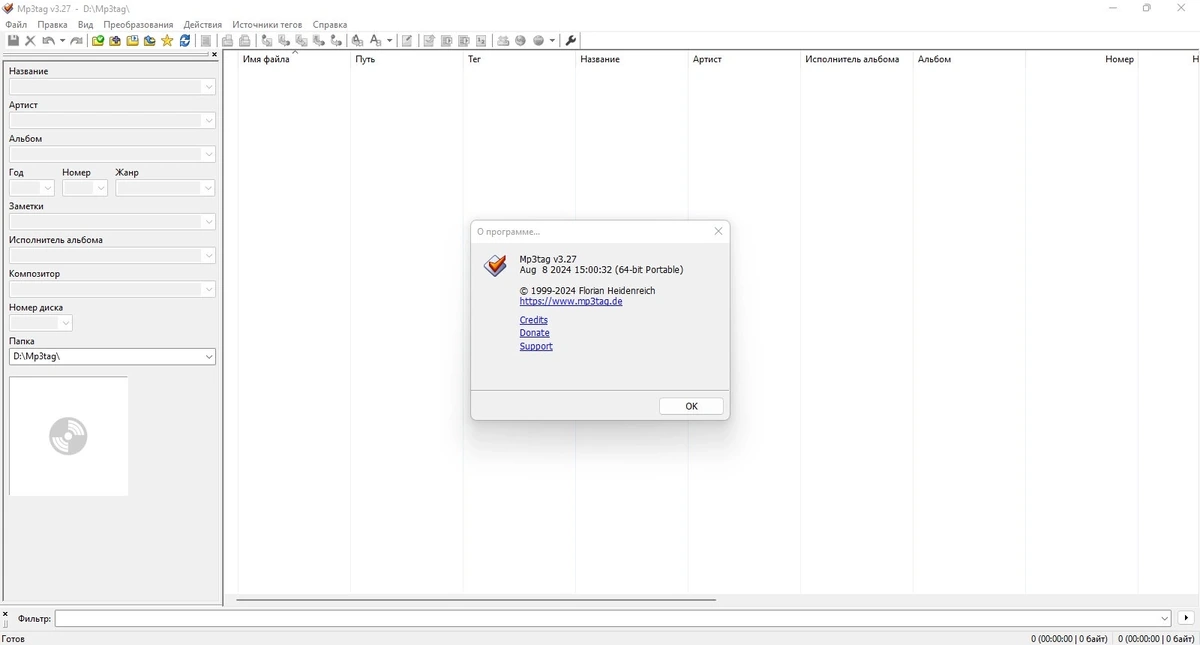This screenshot has height=645, width=1200.
Task: Expand the Жанр dropdown
Action: (208, 188)
